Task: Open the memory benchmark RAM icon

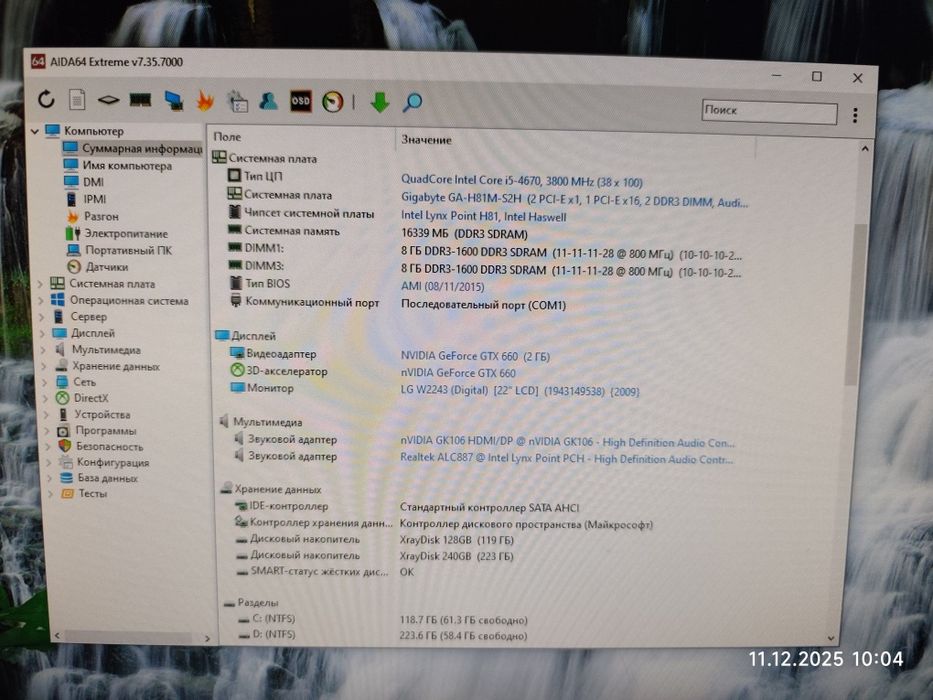Action: point(140,99)
